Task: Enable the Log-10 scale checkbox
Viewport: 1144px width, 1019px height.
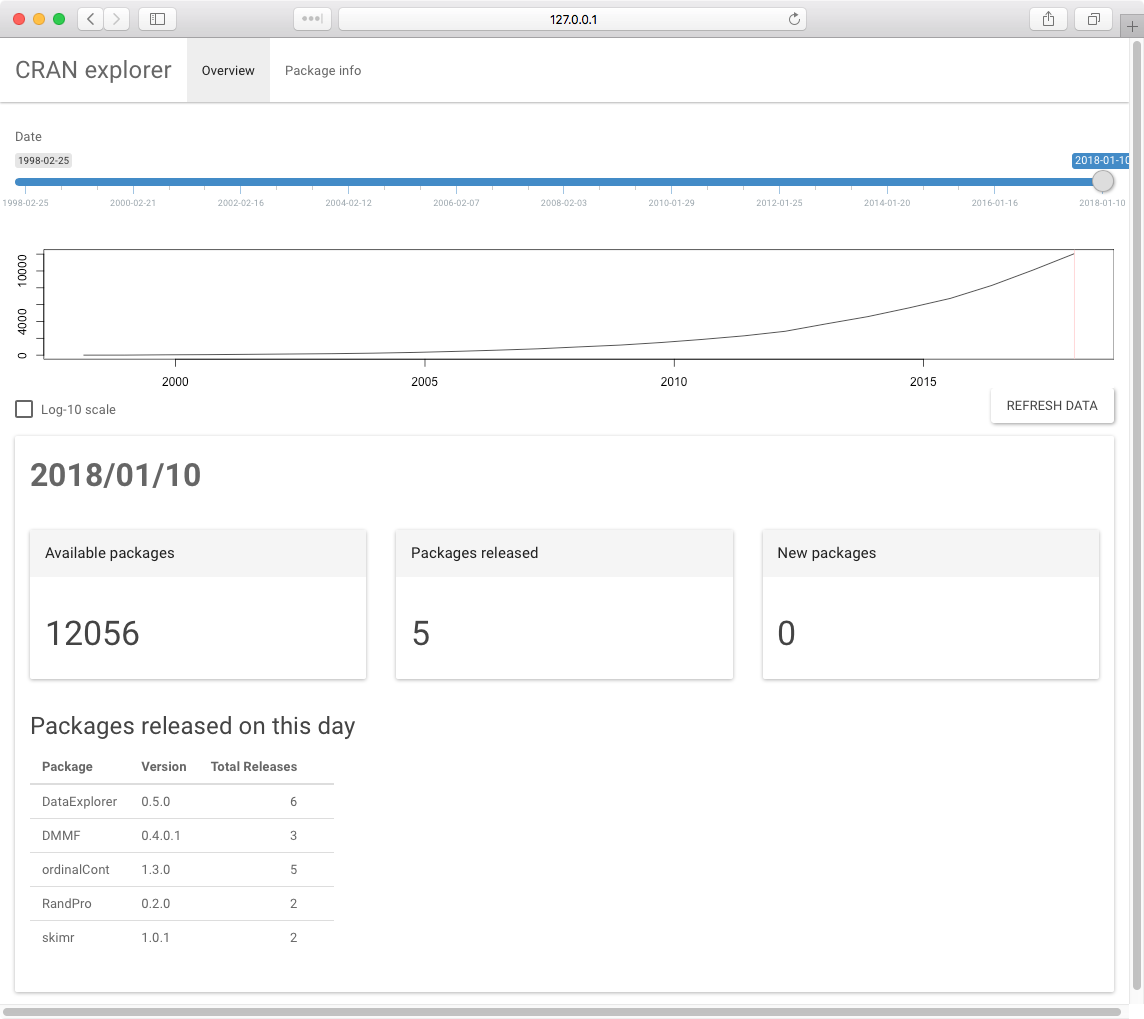Action: [24, 409]
